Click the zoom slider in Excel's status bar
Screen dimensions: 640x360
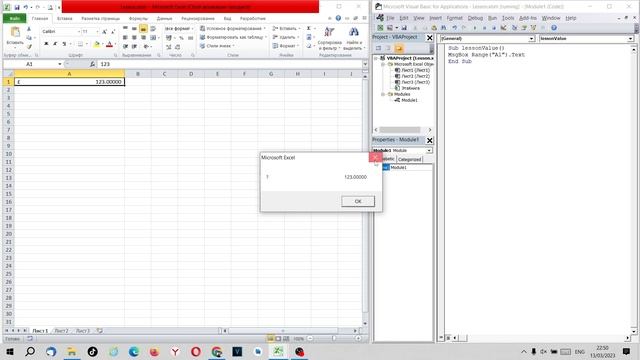(334, 338)
